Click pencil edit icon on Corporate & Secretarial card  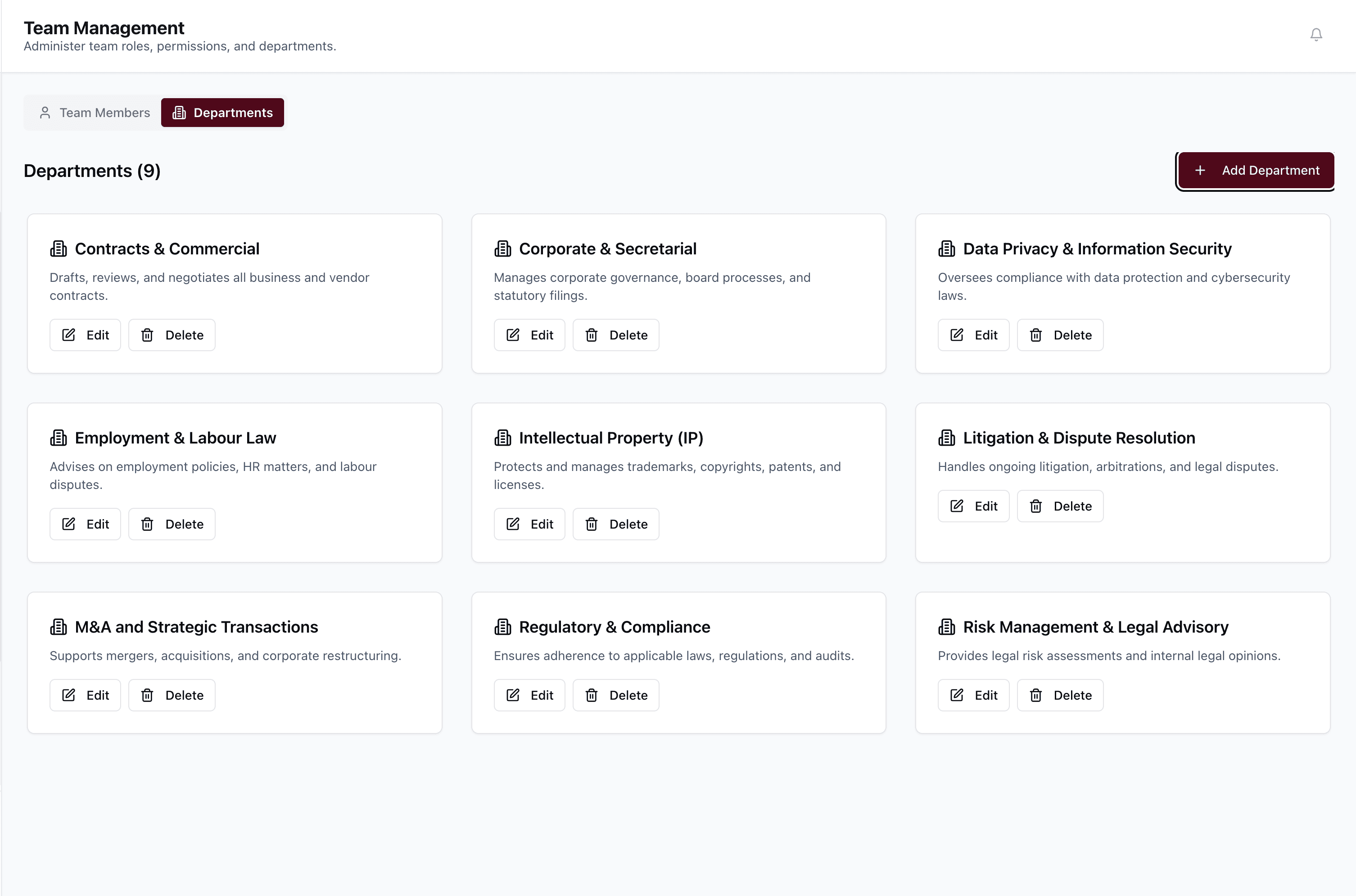pos(512,335)
